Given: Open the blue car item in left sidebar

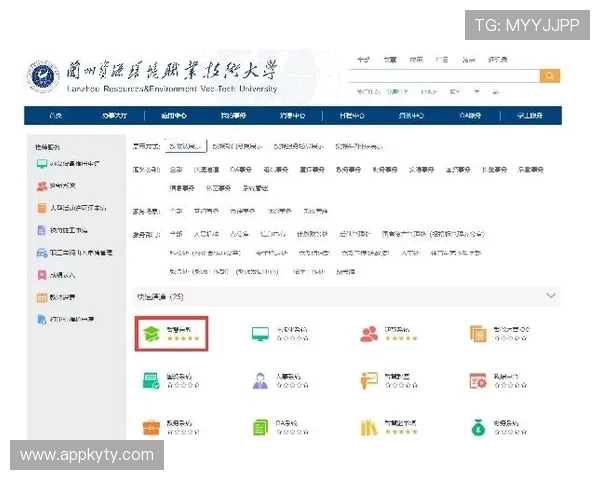Looking at the screenshot, I should click(74, 253).
